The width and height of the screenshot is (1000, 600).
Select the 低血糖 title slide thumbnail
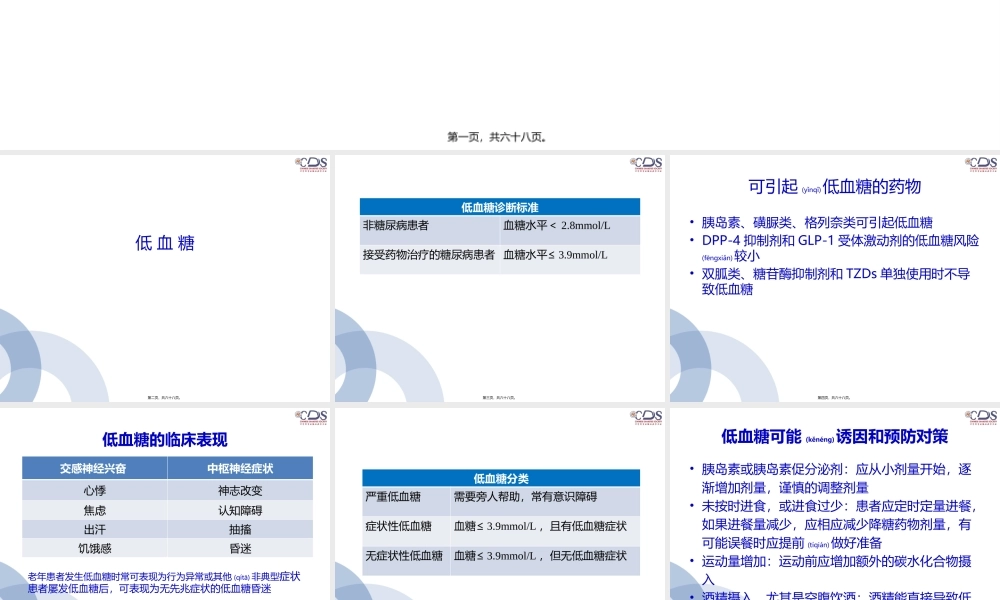coord(166,275)
